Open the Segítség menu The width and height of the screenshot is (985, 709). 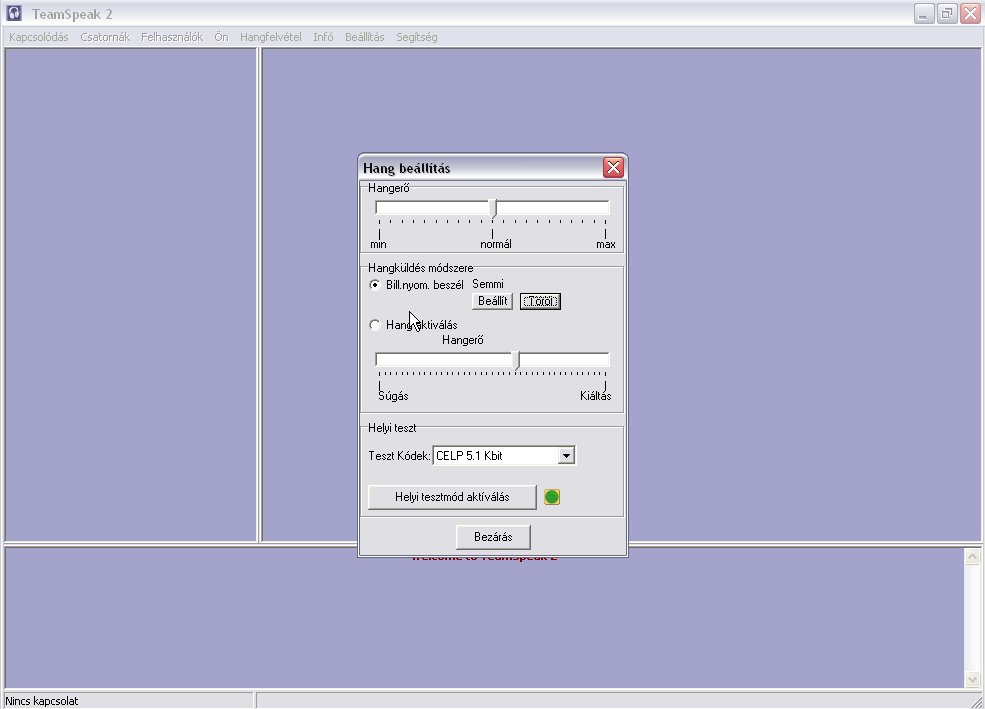click(x=416, y=37)
